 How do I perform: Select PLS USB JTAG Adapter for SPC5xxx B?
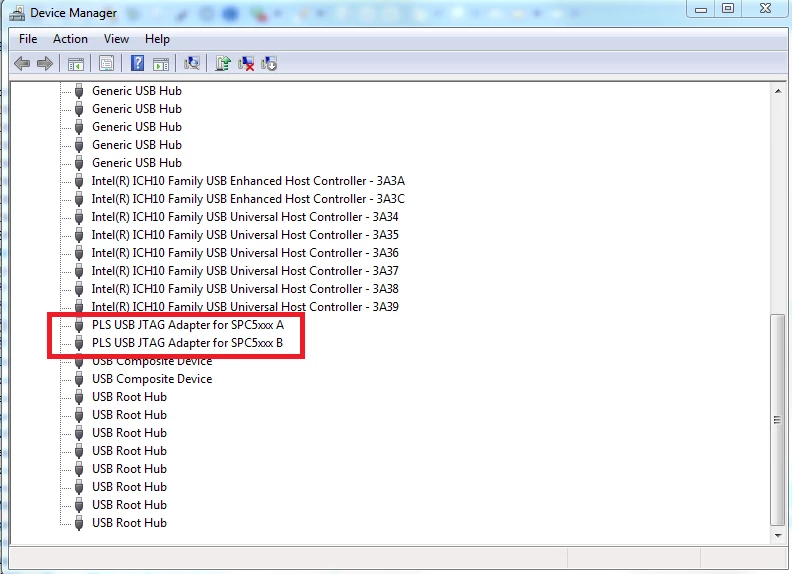187,343
